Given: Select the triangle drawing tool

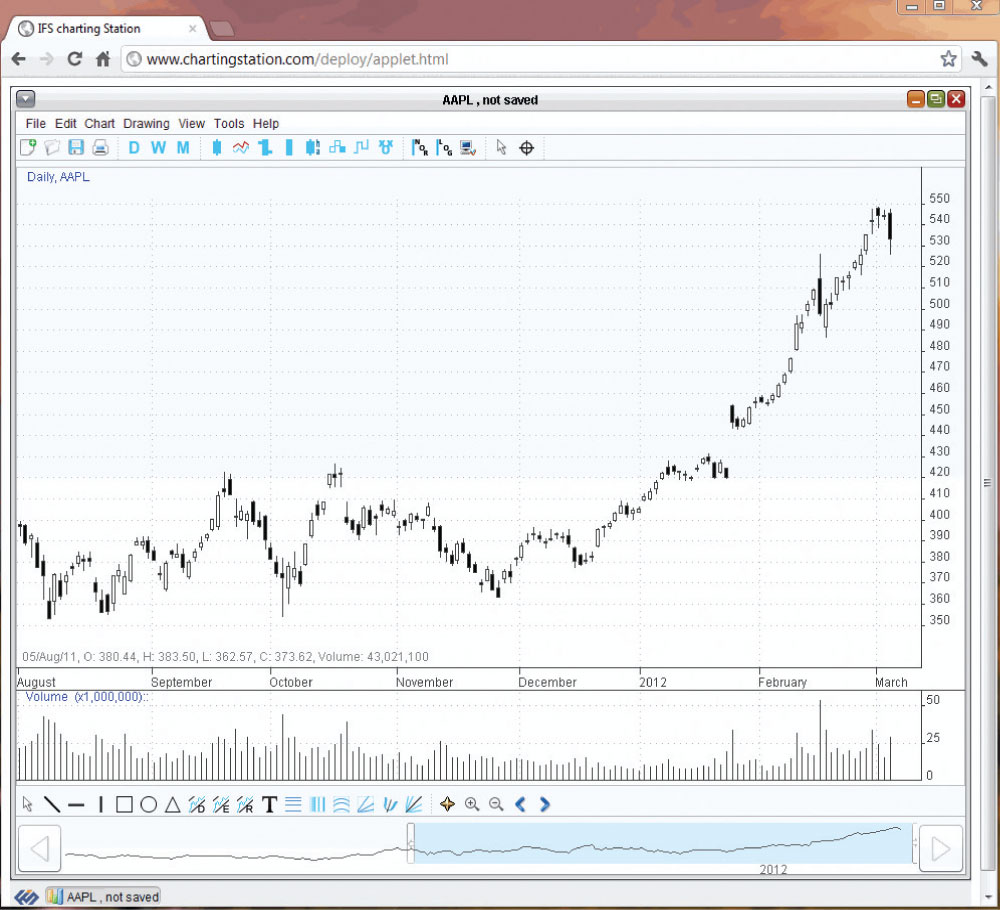Looking at the screenshot, I should [x=172, y=804].
